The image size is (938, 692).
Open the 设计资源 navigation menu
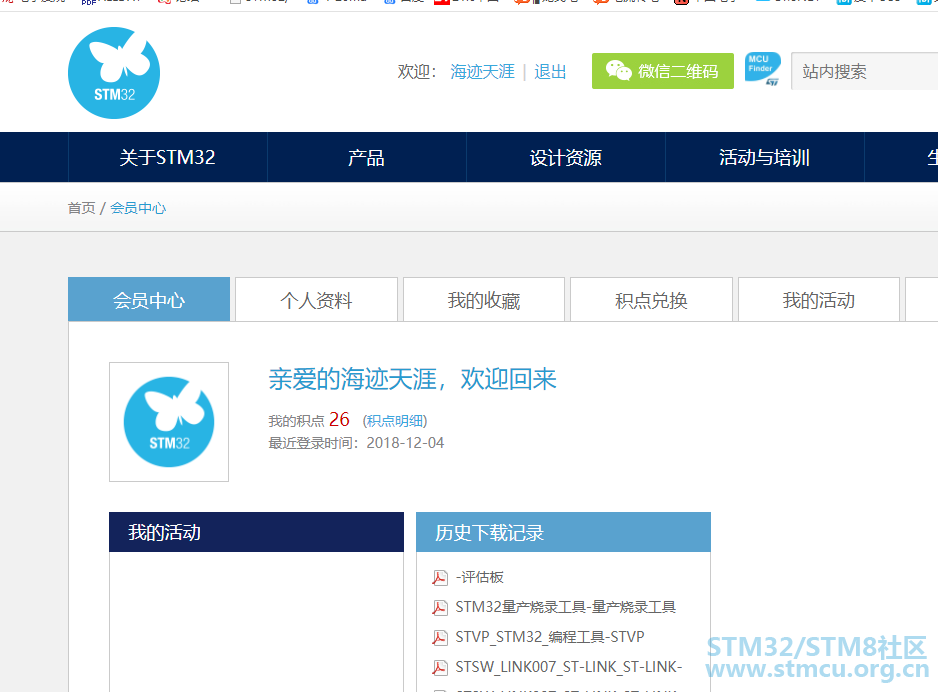coord(566,157)
